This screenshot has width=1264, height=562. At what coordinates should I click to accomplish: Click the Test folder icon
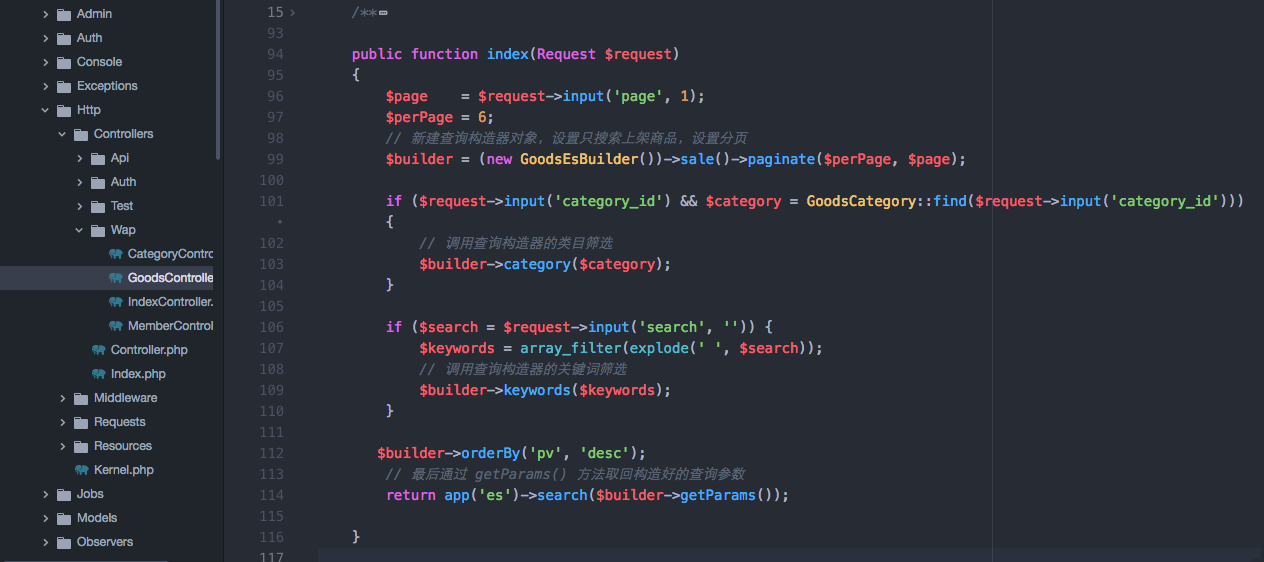(x=98, y=206)
